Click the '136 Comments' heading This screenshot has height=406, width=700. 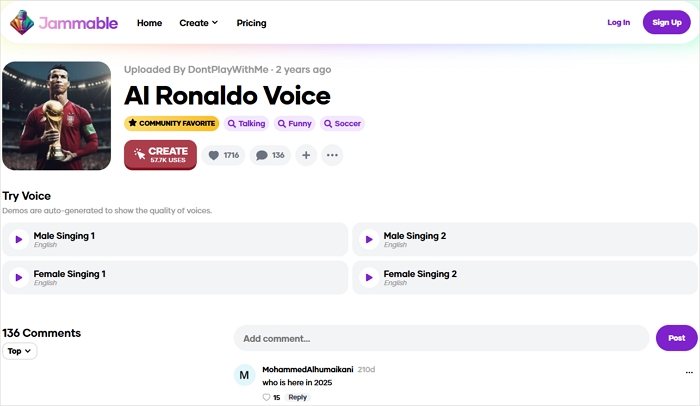[42, 333]
